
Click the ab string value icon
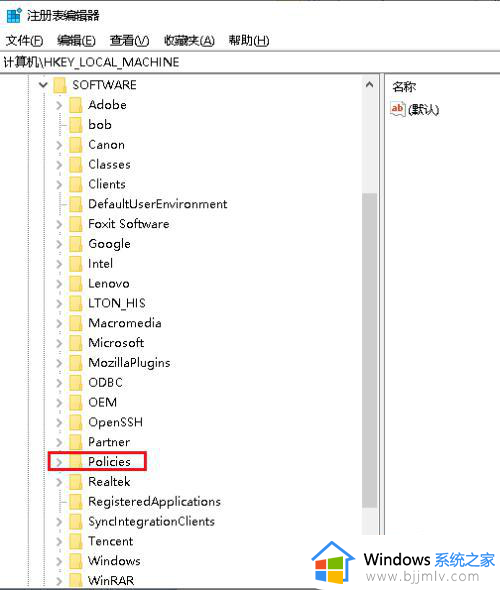pyautogui.click(x=398, y=109)
